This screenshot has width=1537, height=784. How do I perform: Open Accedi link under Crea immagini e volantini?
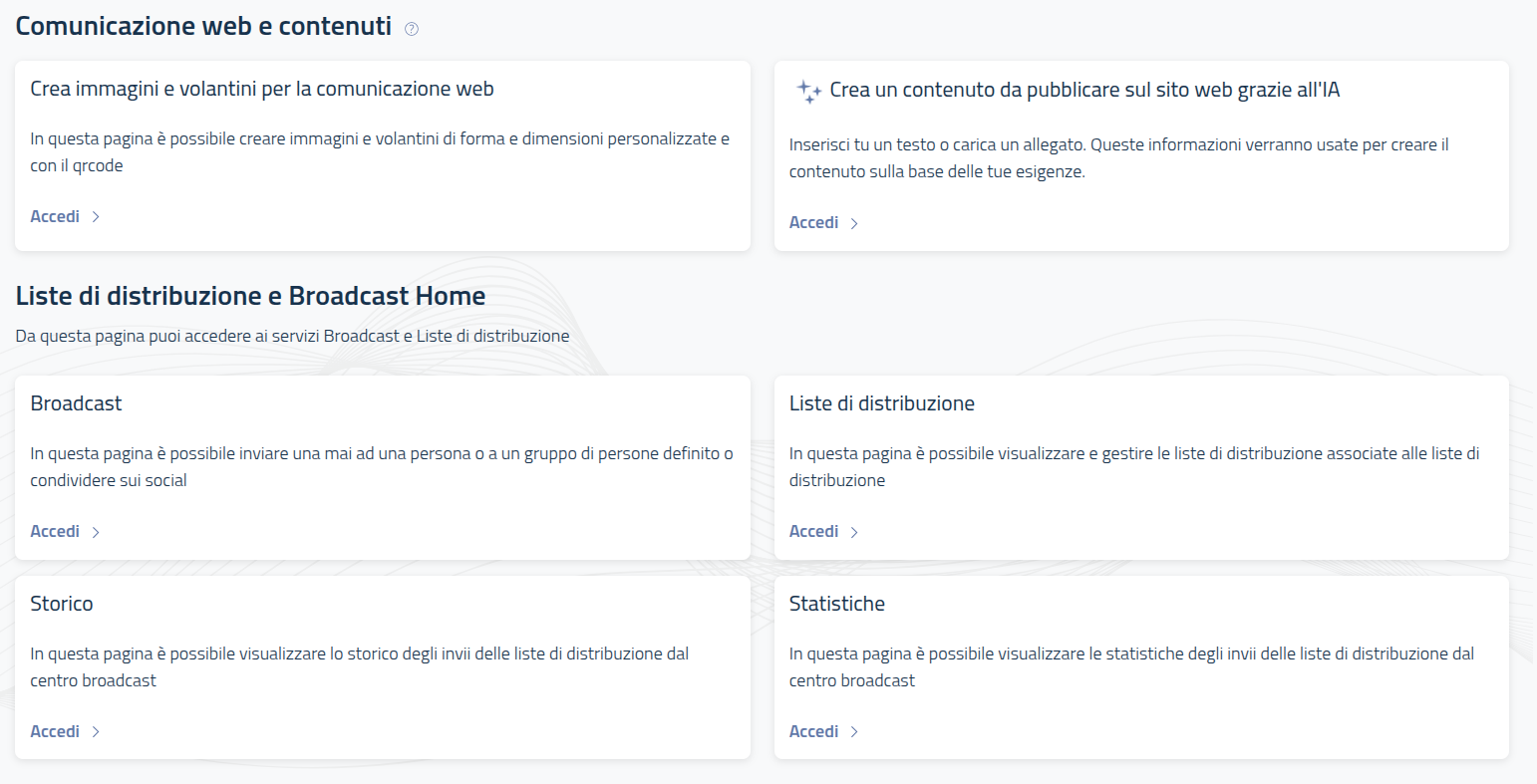pos(55,216)
